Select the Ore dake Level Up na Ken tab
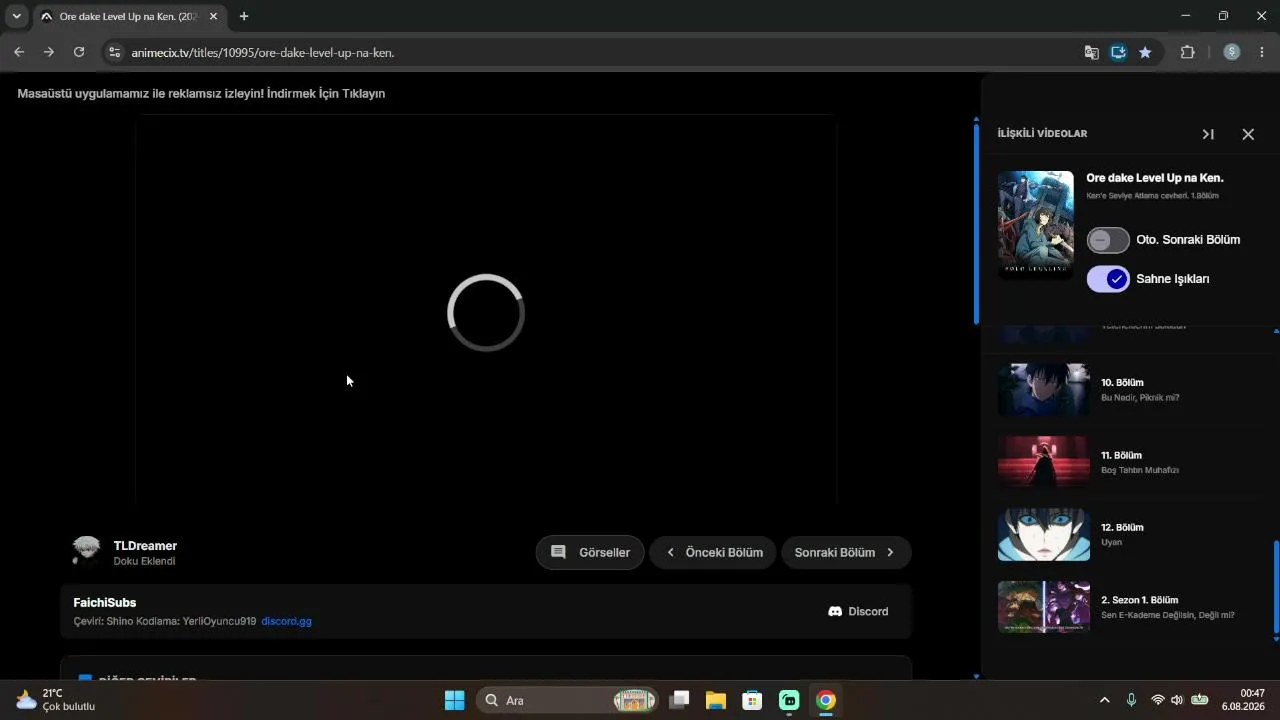The image size is (1280, 720). pyautogui.click(x=129, y=16)
